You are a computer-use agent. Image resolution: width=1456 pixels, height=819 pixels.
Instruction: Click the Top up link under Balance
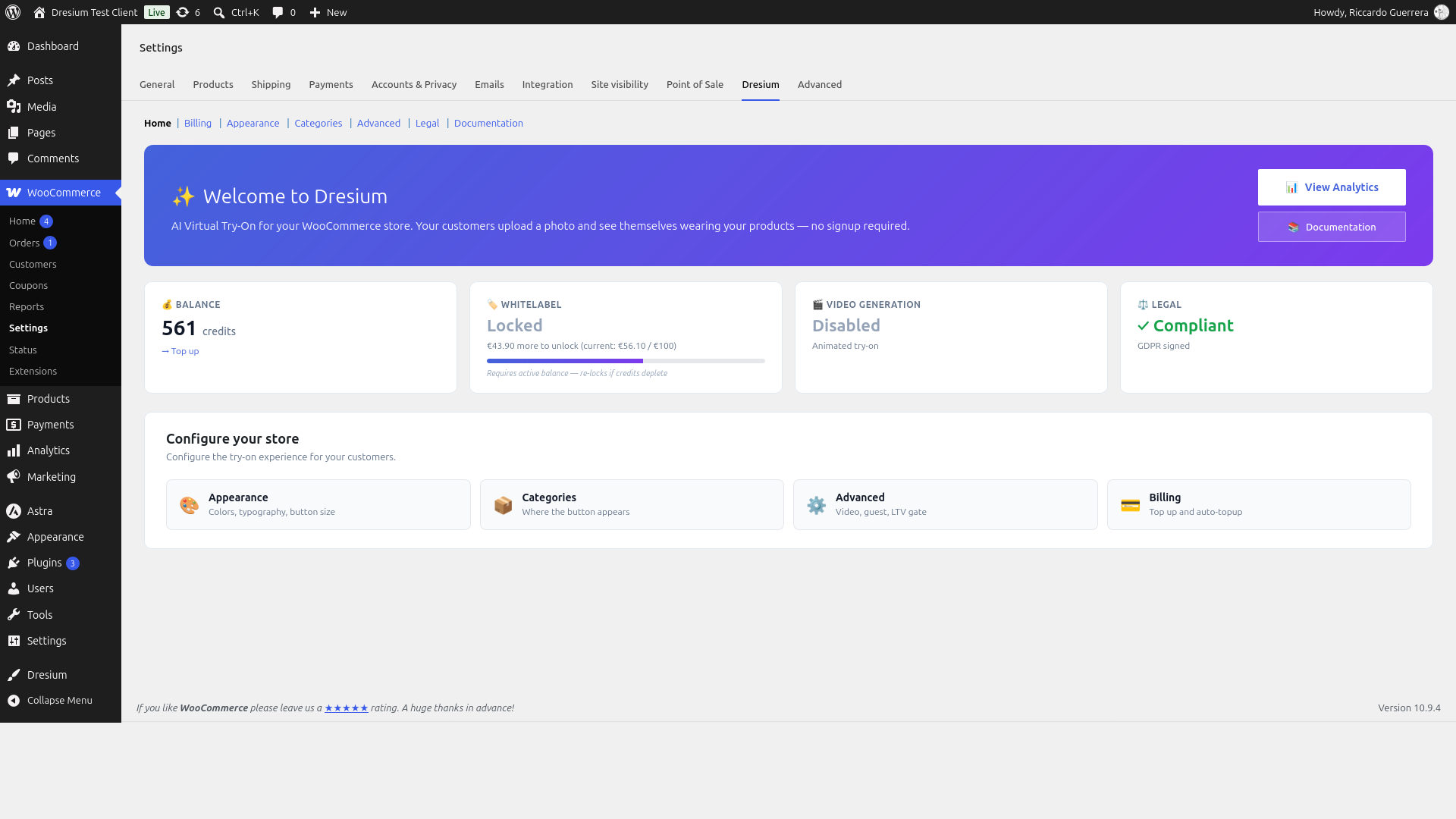180,351
